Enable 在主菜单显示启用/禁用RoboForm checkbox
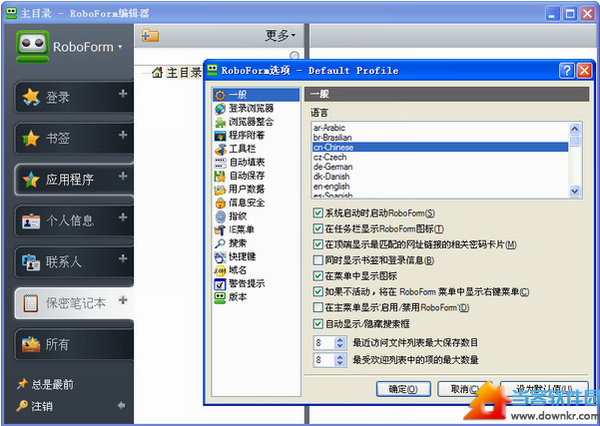Viewport: 600px width, 426px height. pyautogui.click(x=318, y=307)
